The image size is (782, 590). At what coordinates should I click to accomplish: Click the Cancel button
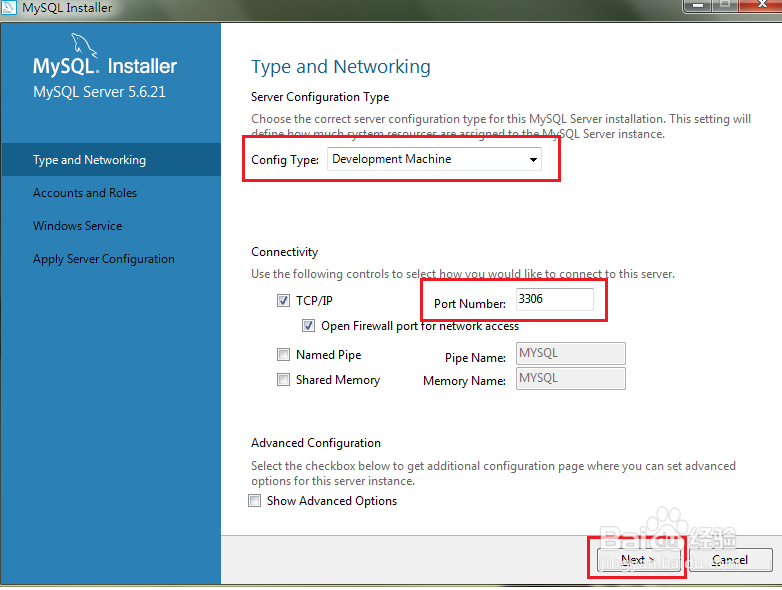click(731, 560)
